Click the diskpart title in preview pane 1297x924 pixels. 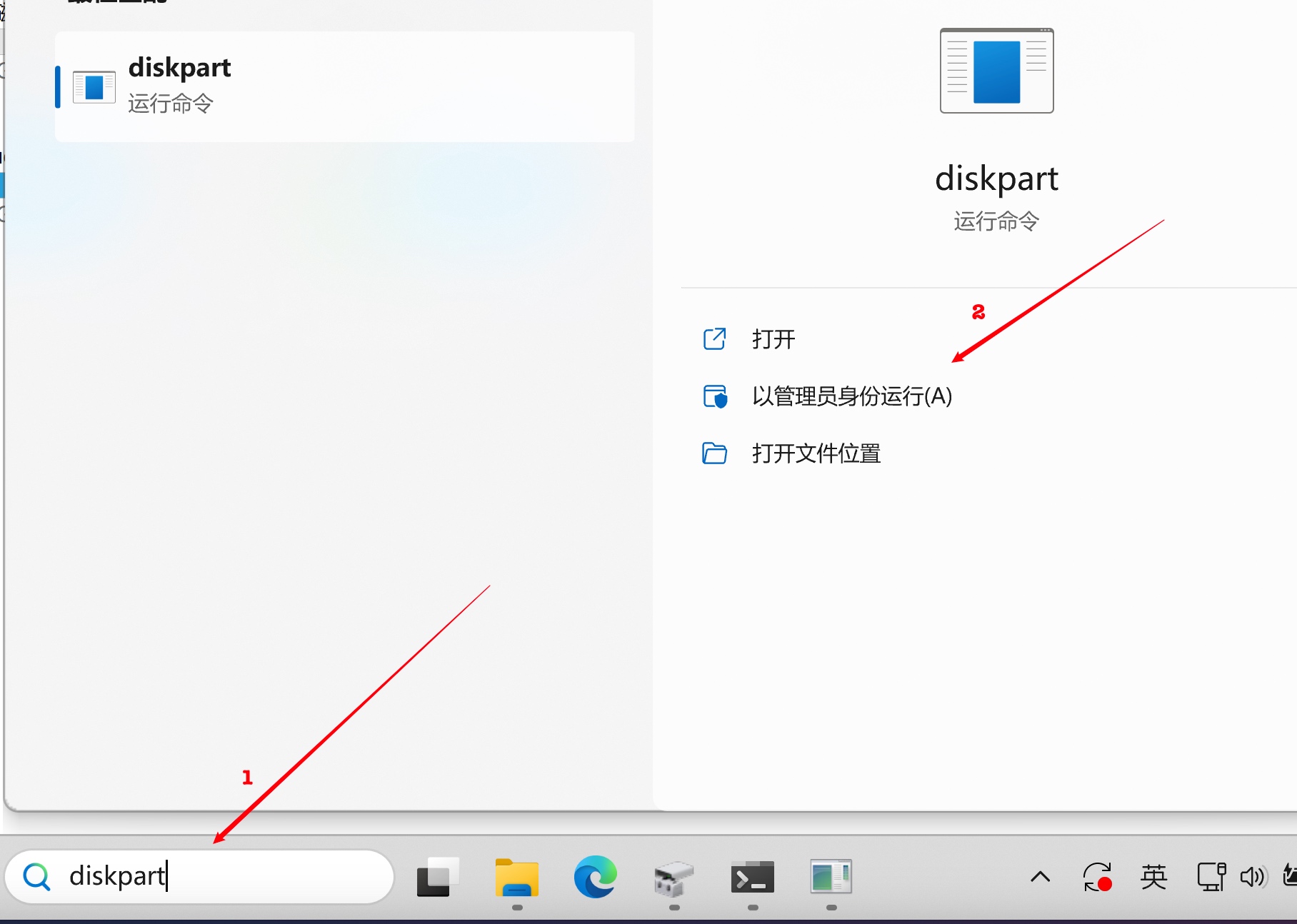click(996, 179)
